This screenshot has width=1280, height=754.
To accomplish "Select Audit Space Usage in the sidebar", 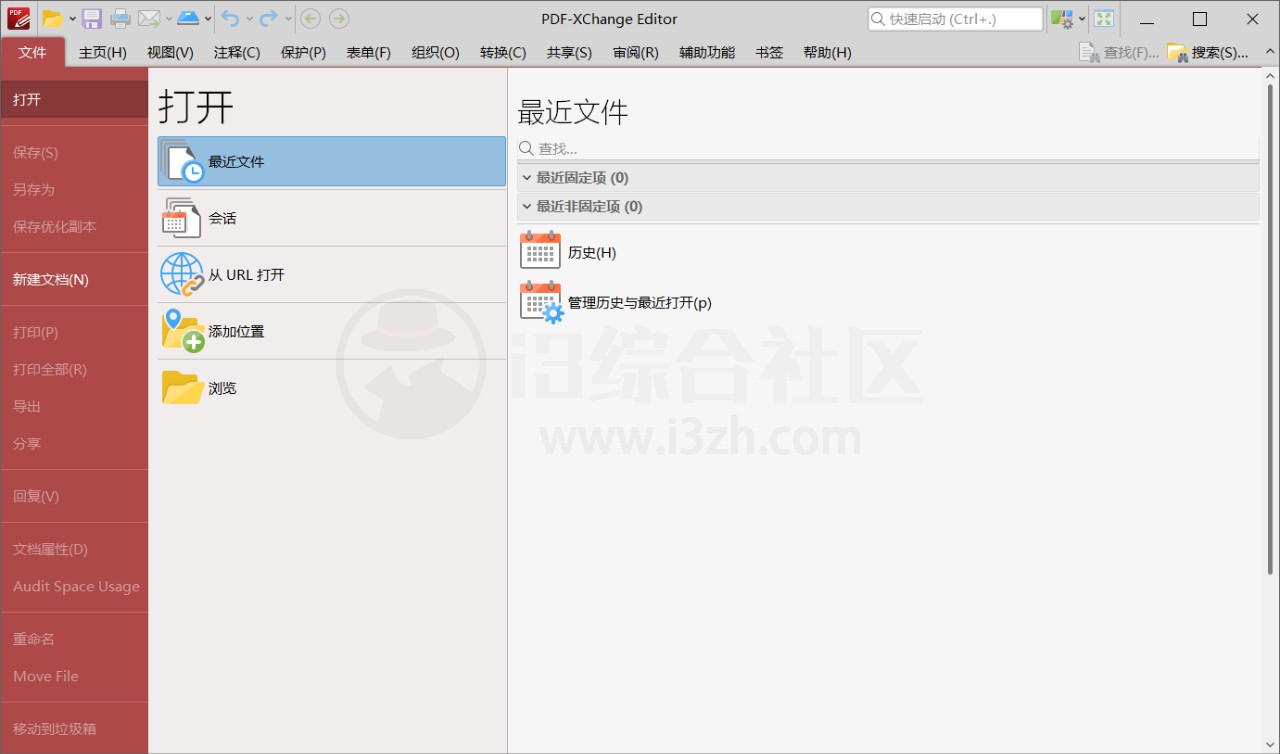I will click(74, 586).
